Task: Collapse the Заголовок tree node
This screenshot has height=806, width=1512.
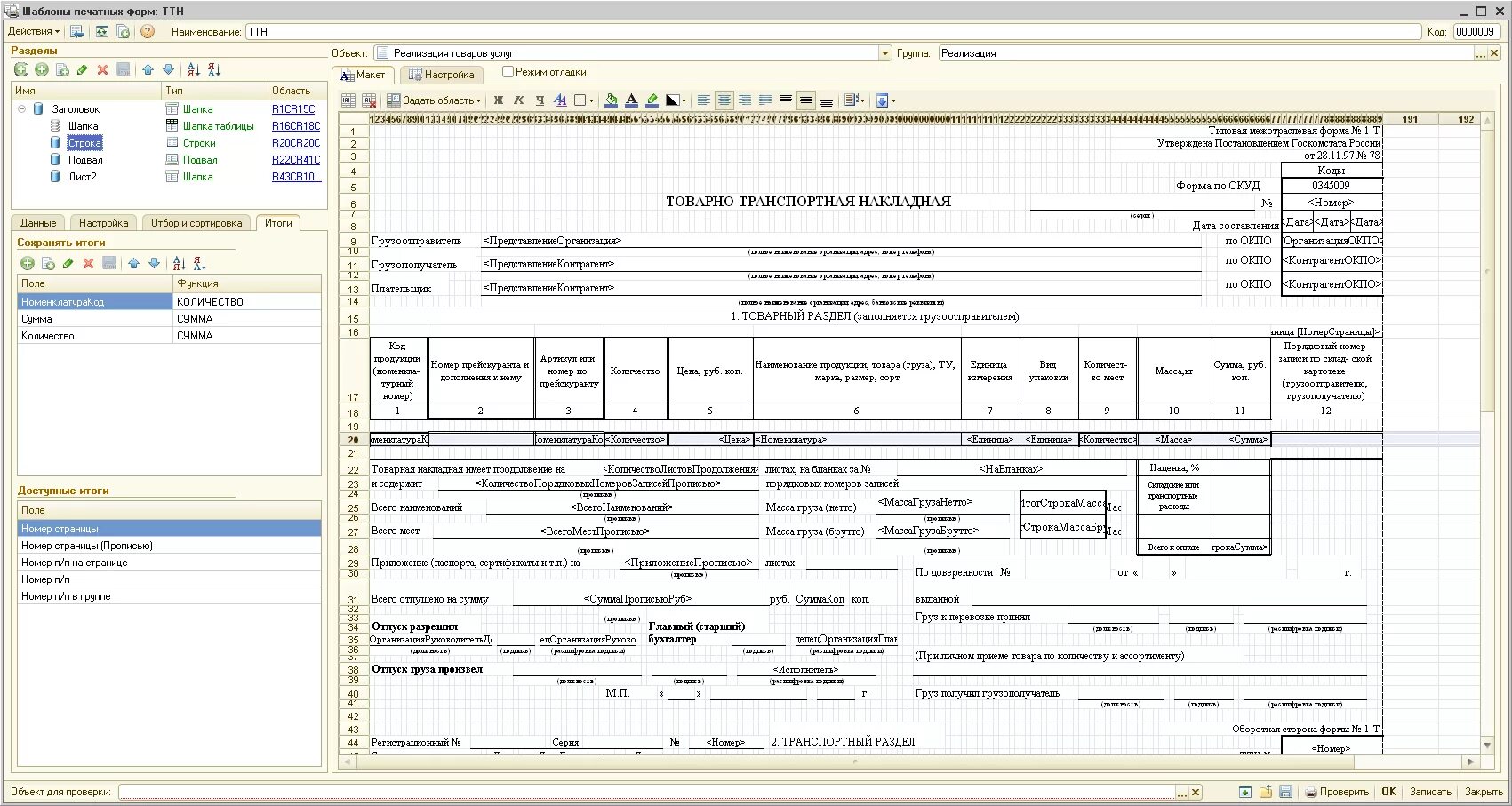Action: [21, 109]
